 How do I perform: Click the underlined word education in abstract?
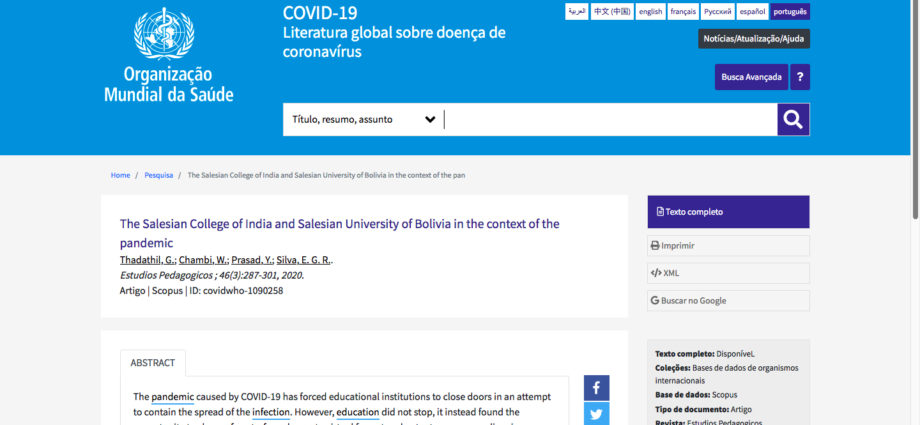(358, 412)
